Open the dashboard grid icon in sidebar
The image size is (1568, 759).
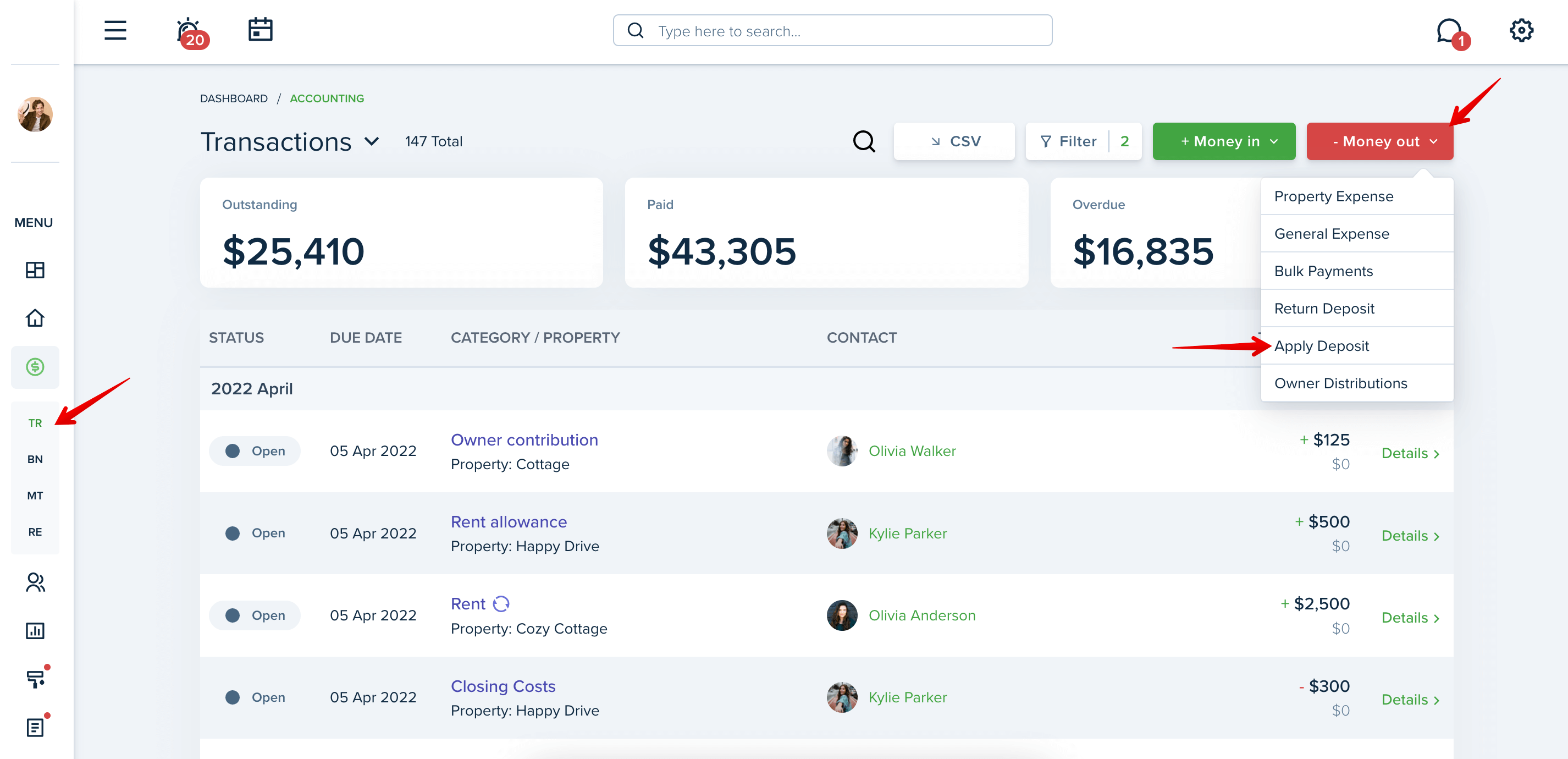[x=35, y=270]
